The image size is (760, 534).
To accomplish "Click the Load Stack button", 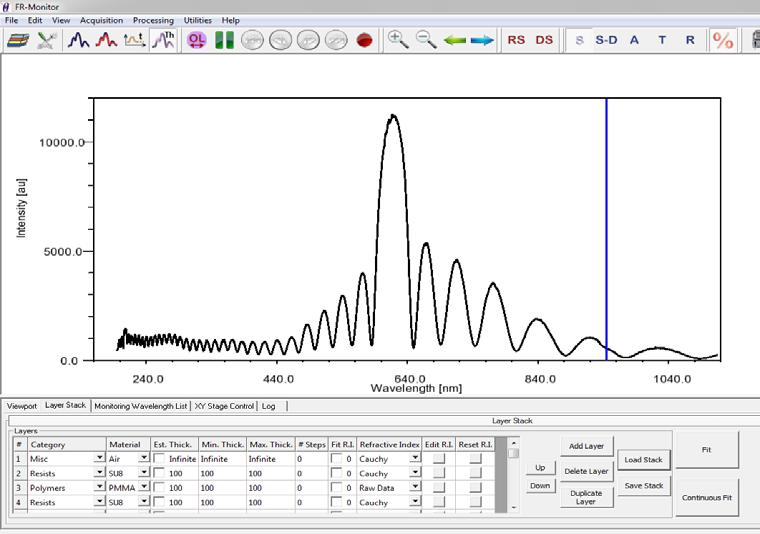I will pyautogui.click(x=644, y=460).
